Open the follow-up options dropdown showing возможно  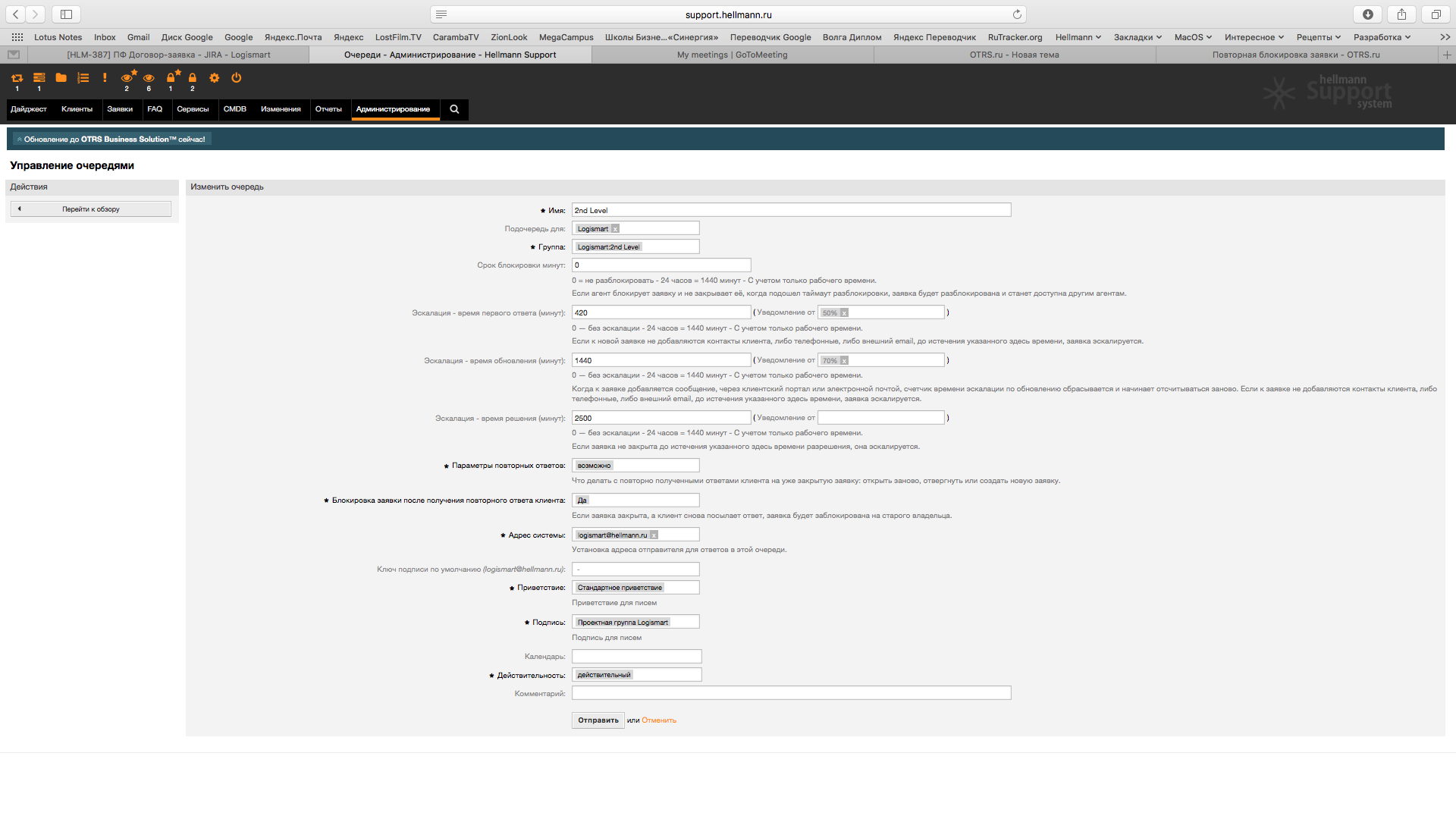point(635,466)
